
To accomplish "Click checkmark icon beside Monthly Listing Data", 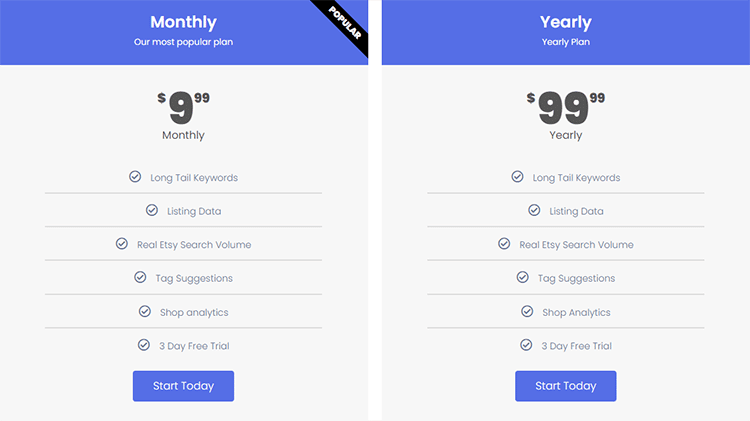I will point(152,211).
